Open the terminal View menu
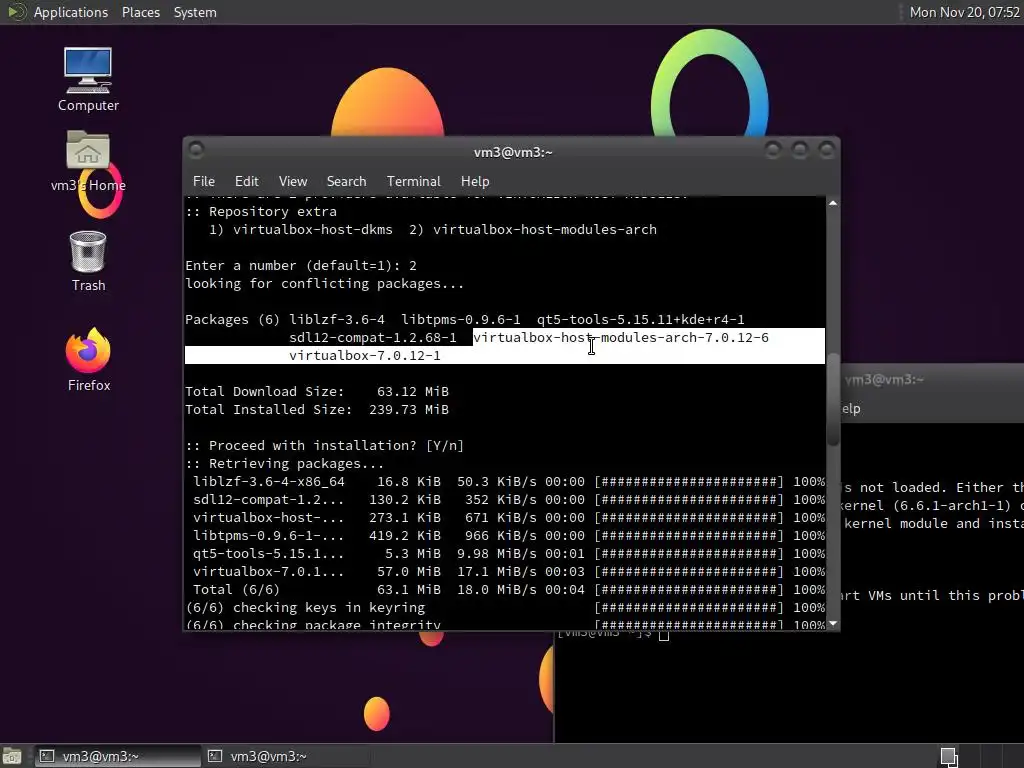 pyautogui.click(x=293, y=182)
